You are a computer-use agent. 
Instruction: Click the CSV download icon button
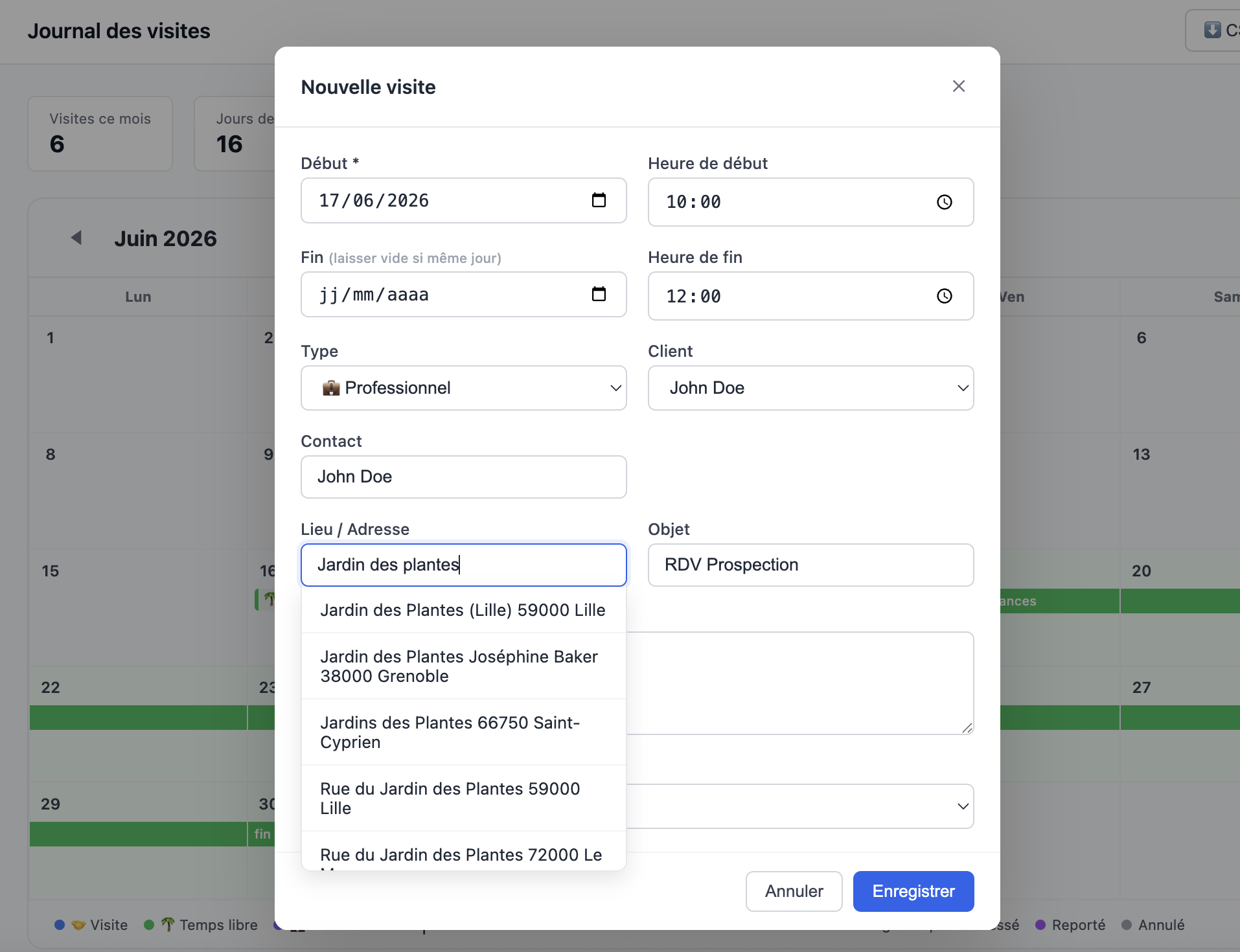(1213, 30)
